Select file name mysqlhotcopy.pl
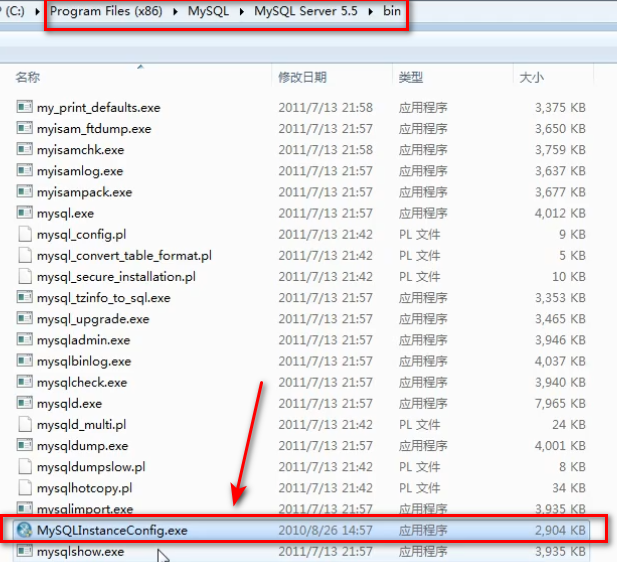This screenshot has width=617, height=562. point(85,488)
